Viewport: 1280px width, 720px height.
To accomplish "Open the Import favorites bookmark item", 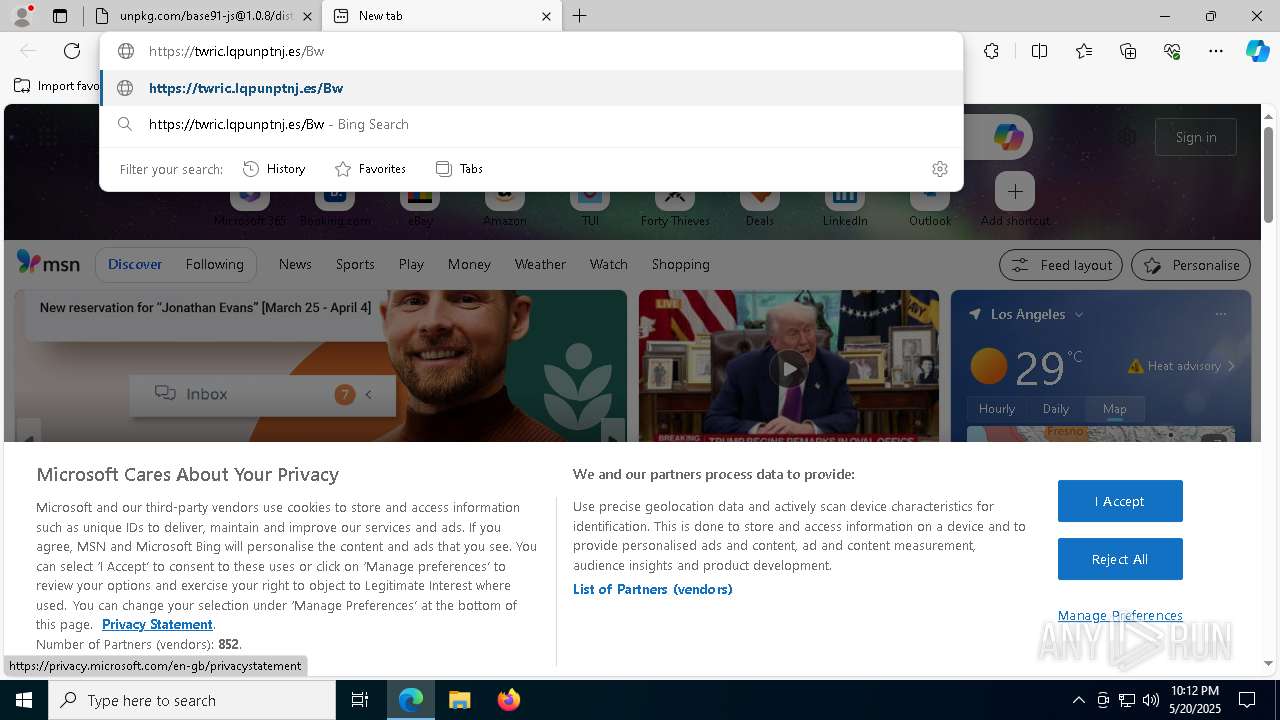I will (56, 86).
